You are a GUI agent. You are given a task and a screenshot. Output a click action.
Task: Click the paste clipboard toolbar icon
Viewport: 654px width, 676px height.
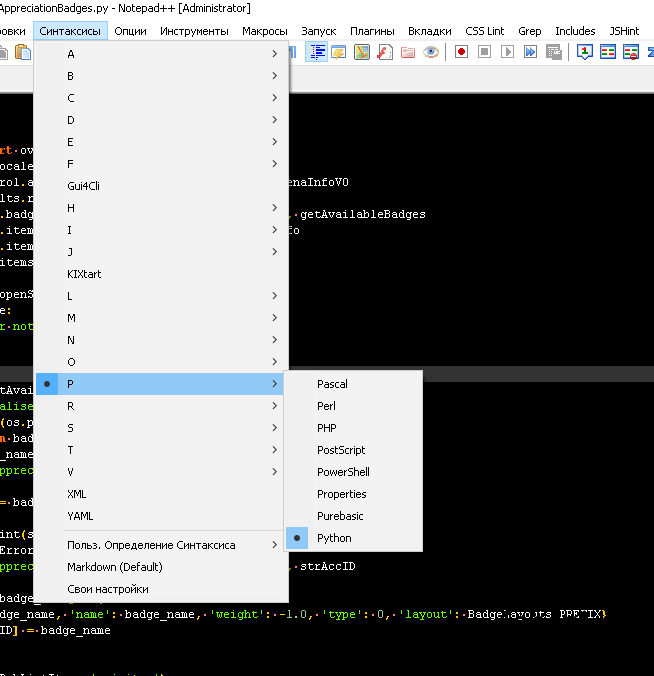tap(23, 52)
